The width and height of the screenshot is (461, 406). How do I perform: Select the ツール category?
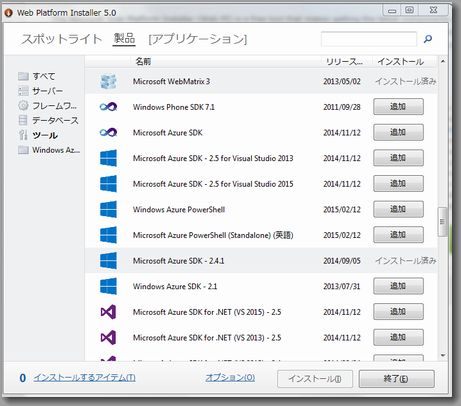pos(38,135)
